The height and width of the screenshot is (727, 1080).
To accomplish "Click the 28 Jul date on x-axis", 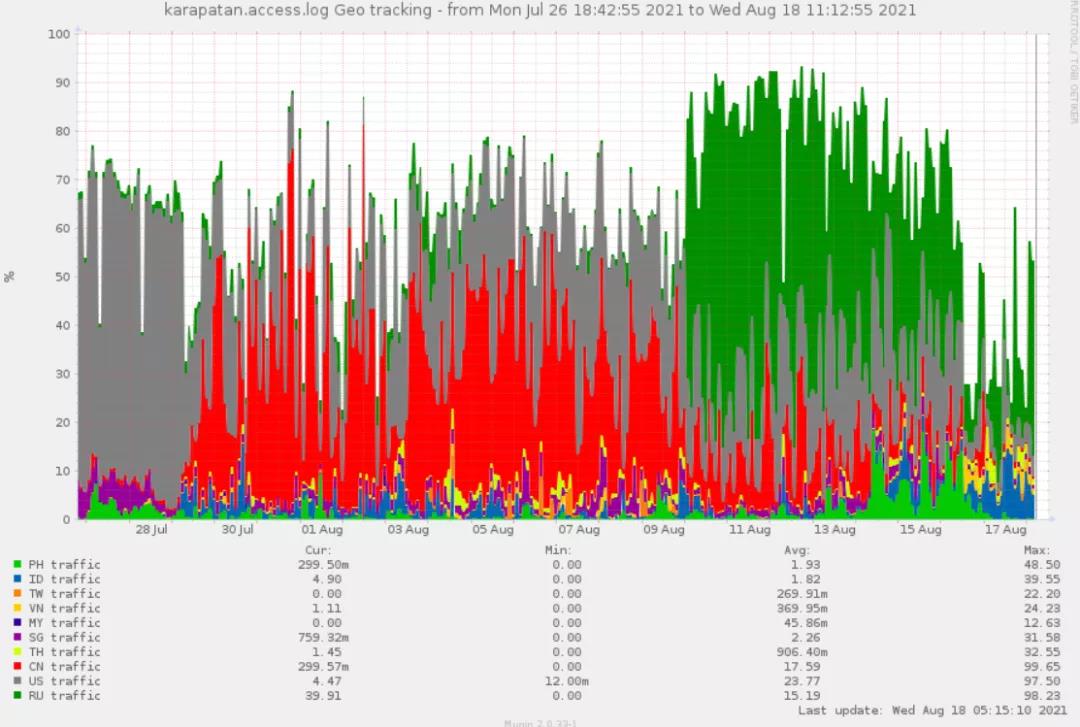I will click(x=151, y=530).
